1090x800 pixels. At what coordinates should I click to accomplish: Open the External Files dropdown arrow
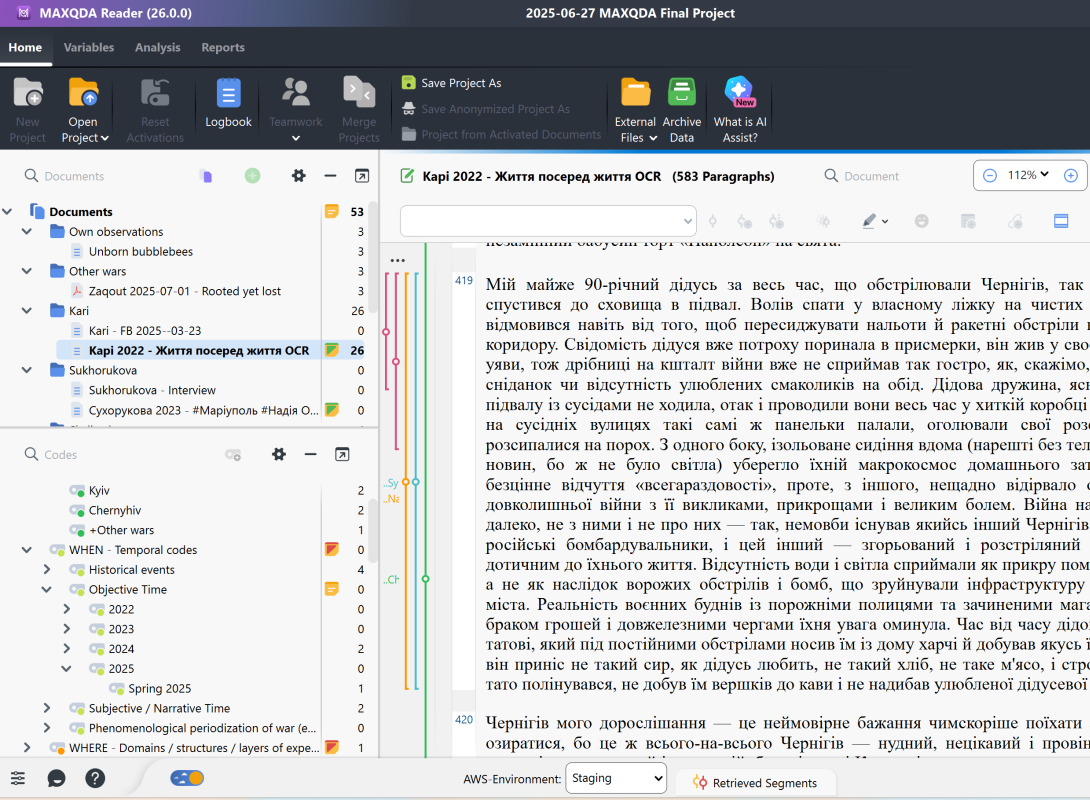[x=653, y=138]
